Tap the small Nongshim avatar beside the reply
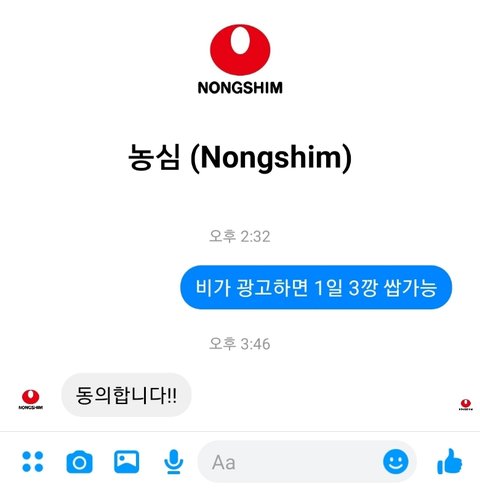This screenshot has height=492, width=480. [30, 399]
